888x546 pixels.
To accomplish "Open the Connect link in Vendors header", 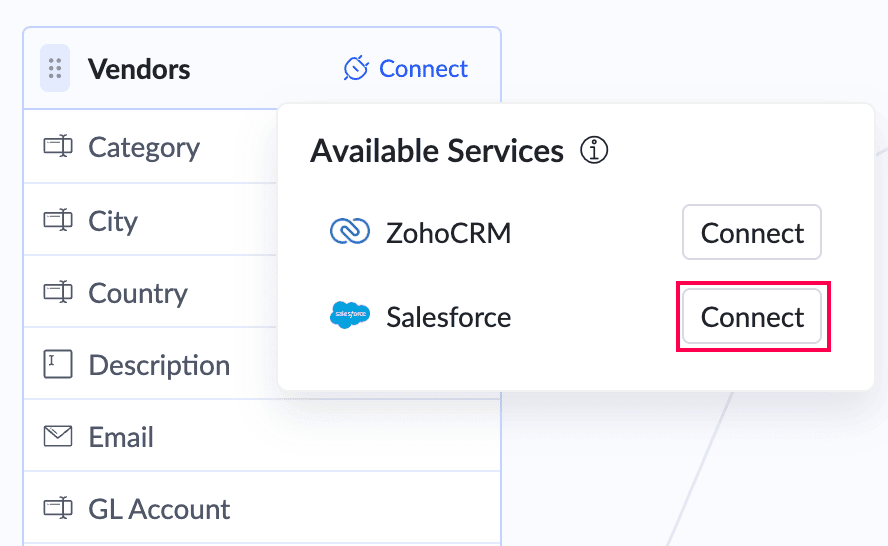I will (x=423, y=69).
